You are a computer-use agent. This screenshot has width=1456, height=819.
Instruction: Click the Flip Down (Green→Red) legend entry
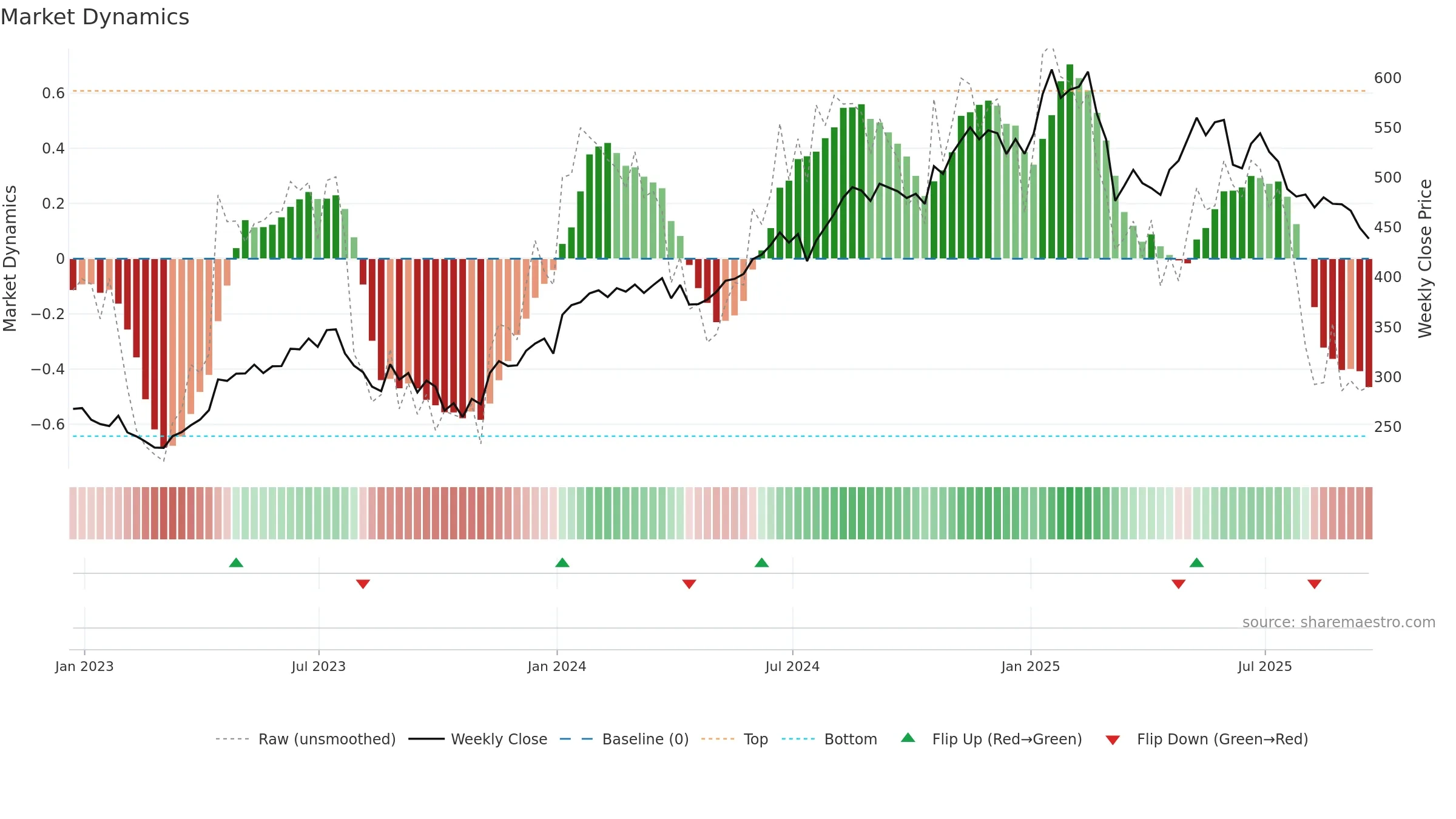(x=1207, y=739)
